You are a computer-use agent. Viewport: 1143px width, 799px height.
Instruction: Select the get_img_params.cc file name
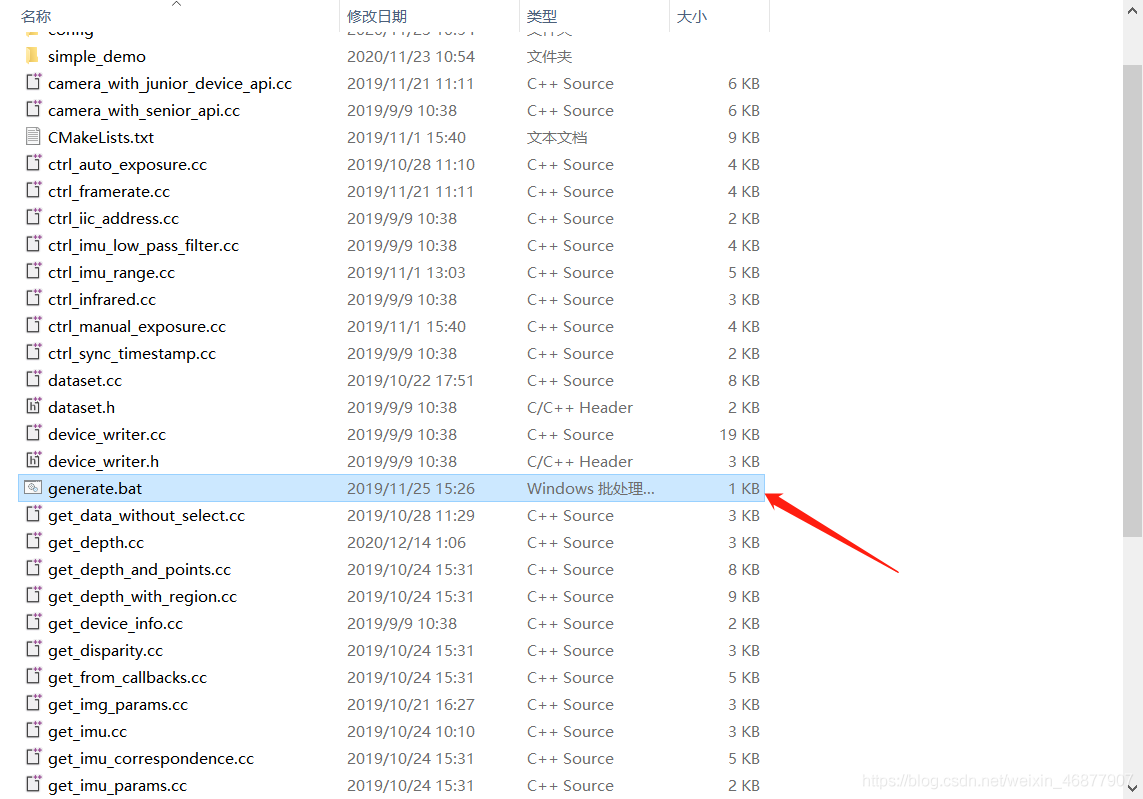pyautogui.click(x=118, y=705)
